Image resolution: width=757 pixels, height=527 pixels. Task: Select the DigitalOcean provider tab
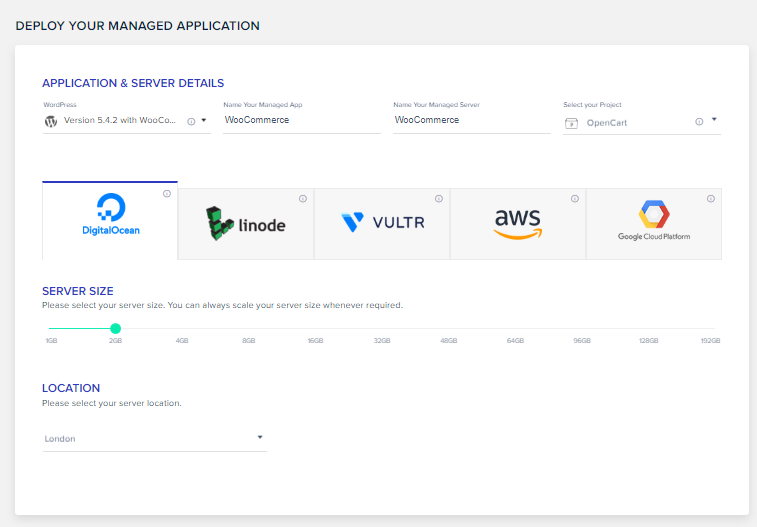pos(110,220)
